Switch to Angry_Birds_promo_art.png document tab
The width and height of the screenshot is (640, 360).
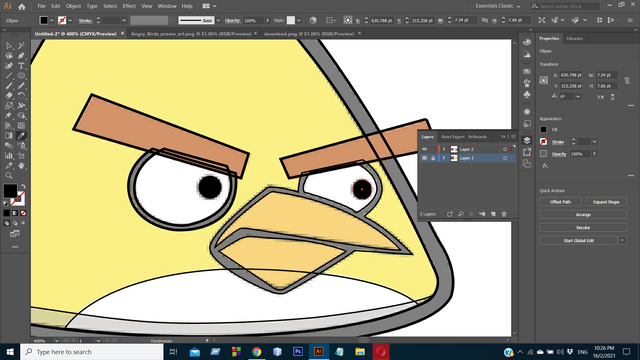pos(191,34)
